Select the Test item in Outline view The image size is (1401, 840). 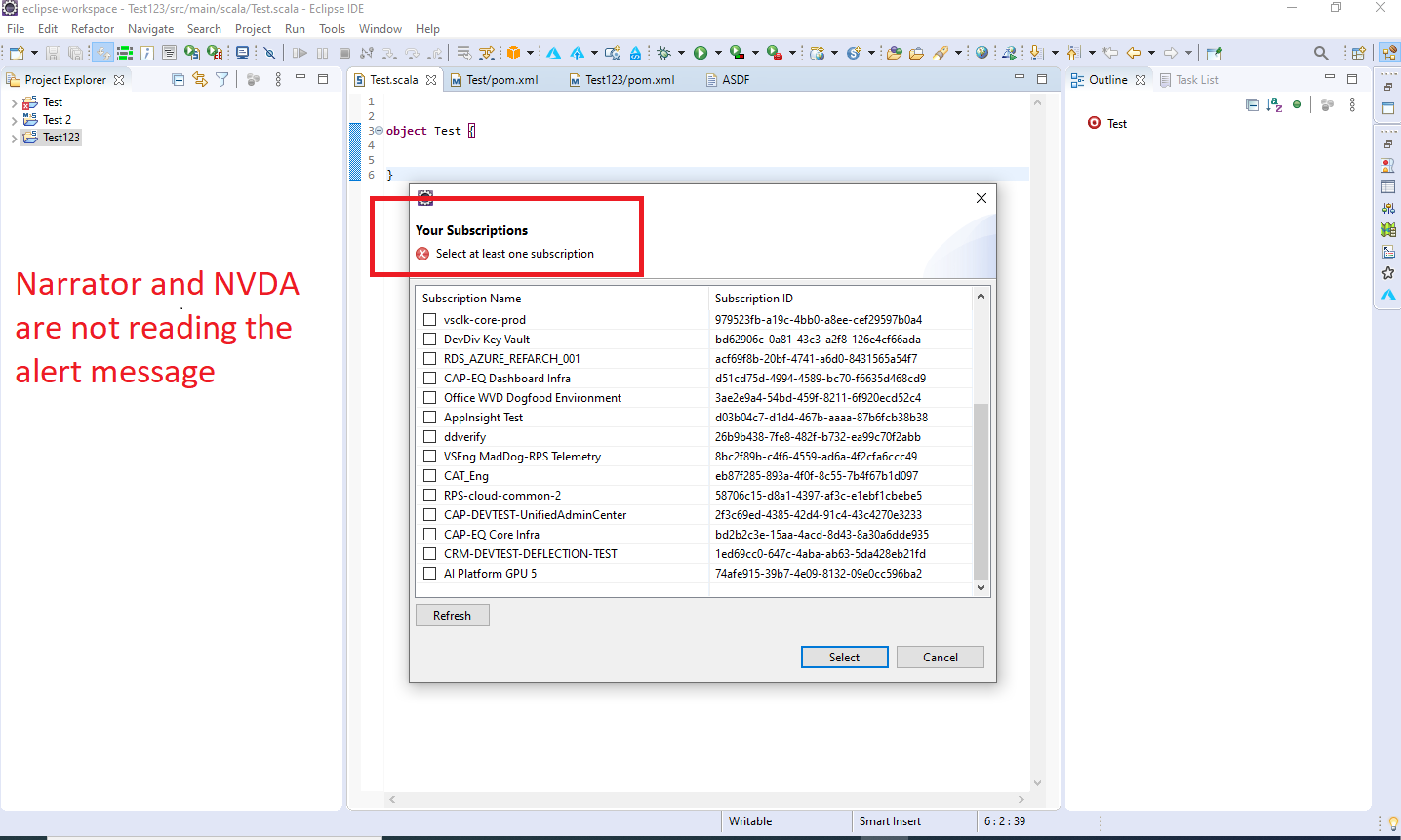tap(1107, 124)
